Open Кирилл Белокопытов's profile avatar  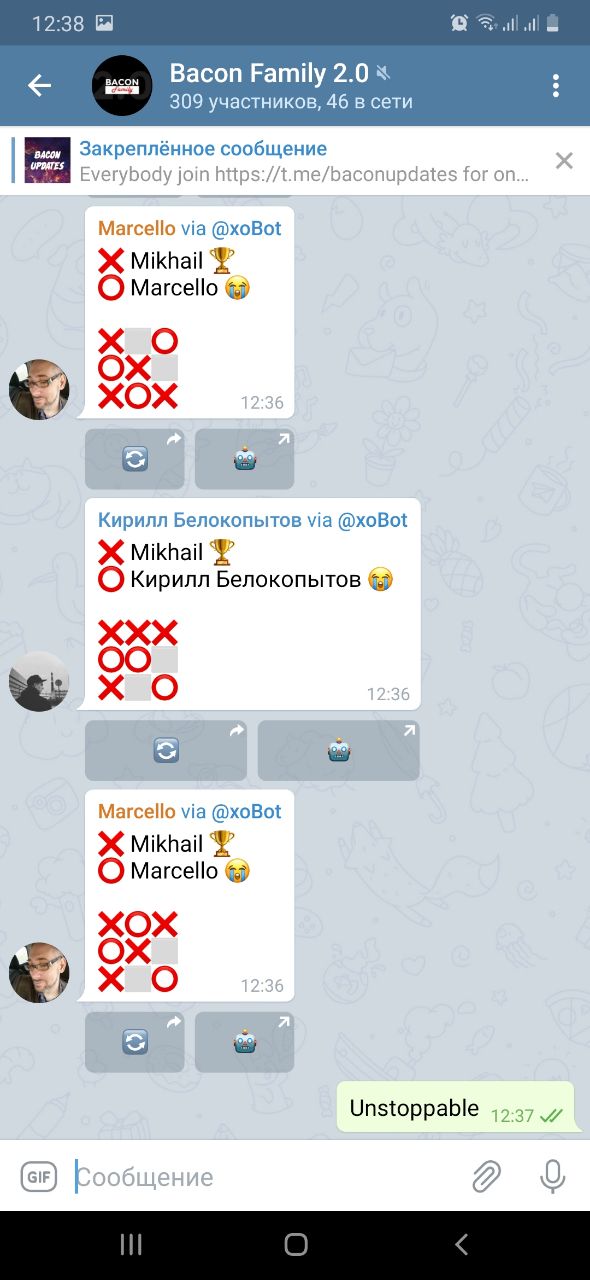pos(39,681)
